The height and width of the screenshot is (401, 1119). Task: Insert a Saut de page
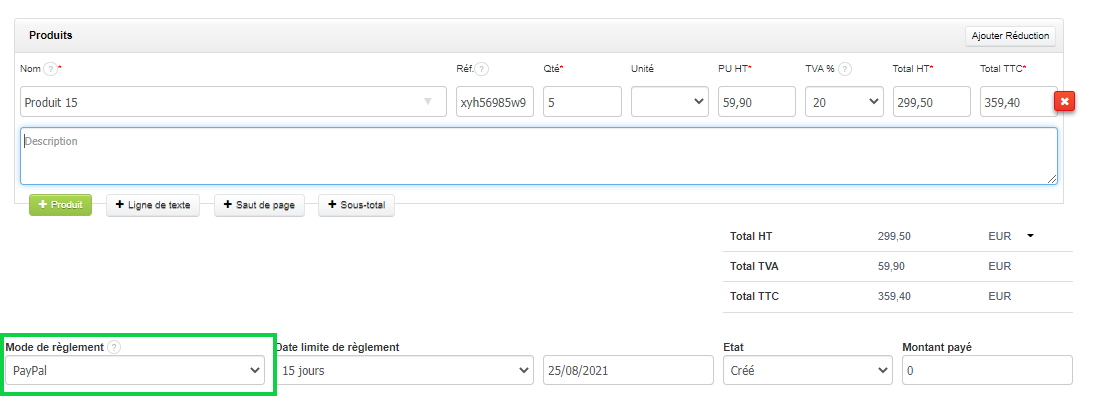point(258,205)
